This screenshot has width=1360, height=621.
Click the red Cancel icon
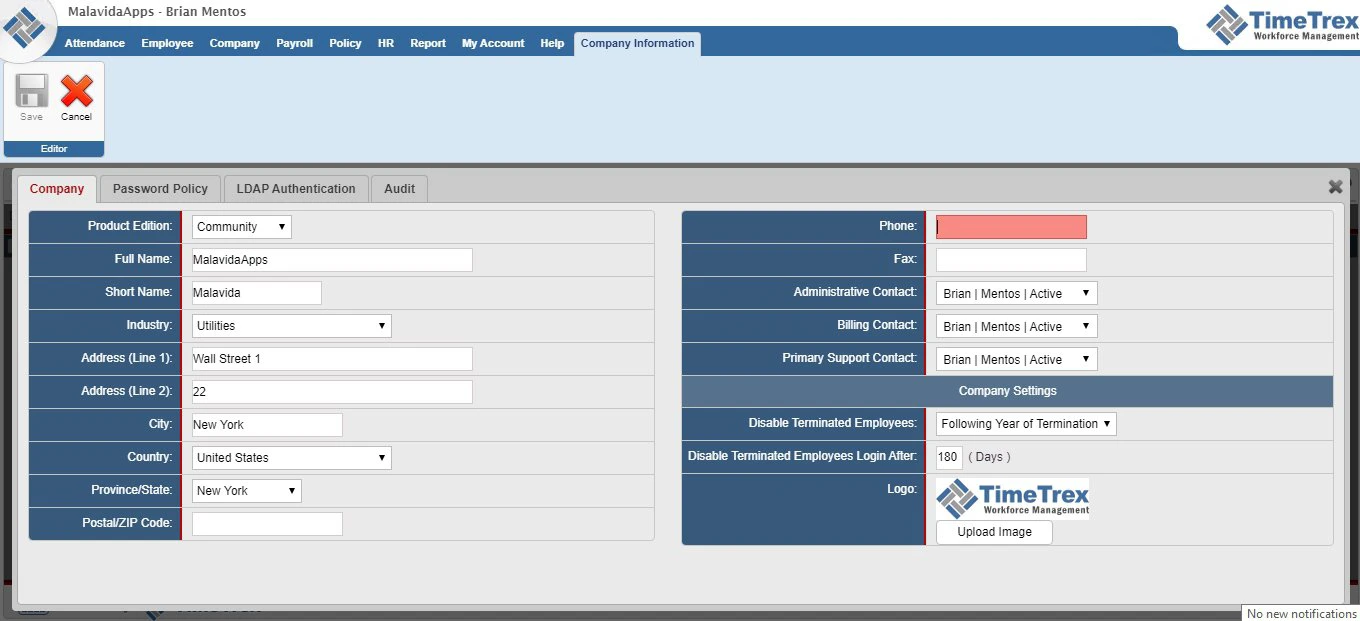point(76,91)
